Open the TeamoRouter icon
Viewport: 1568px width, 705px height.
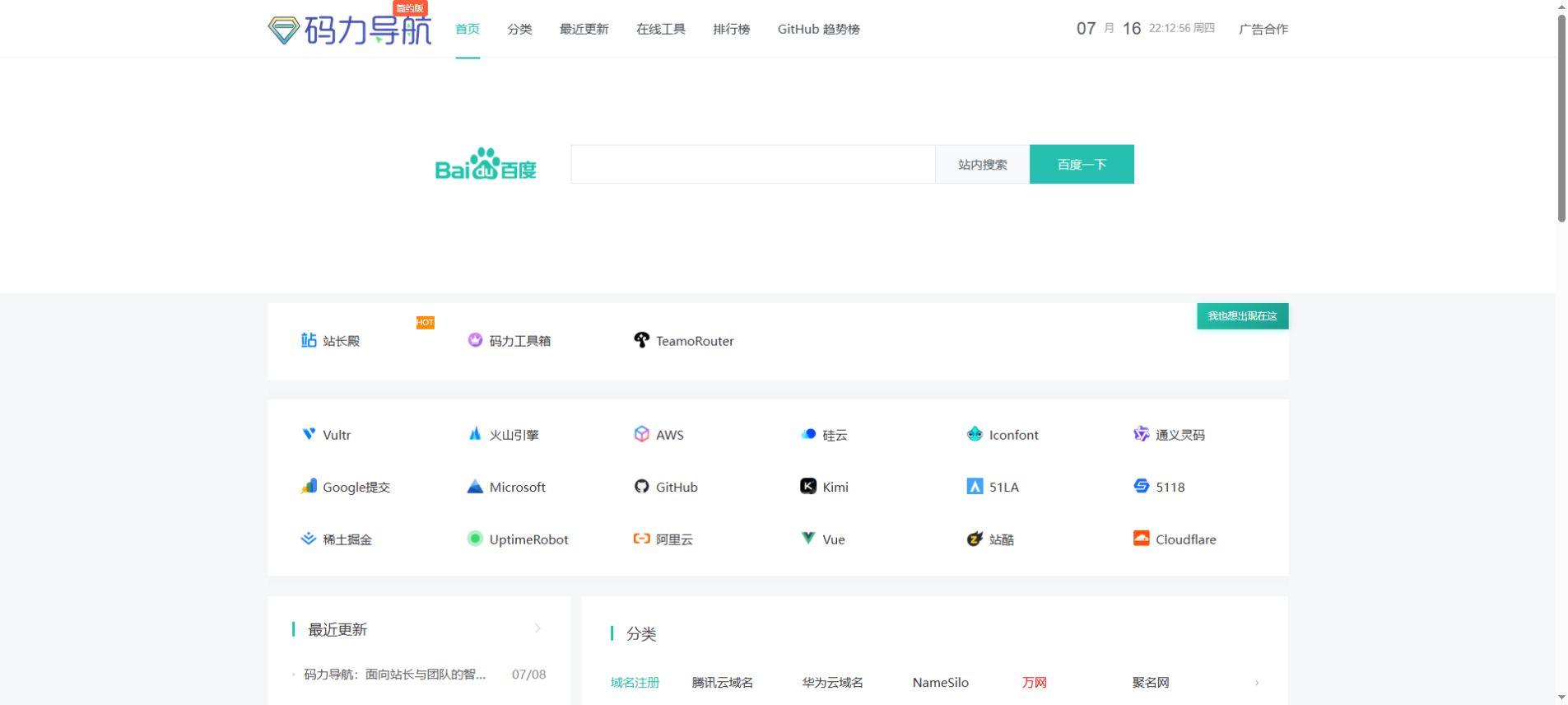pos(641,340)
